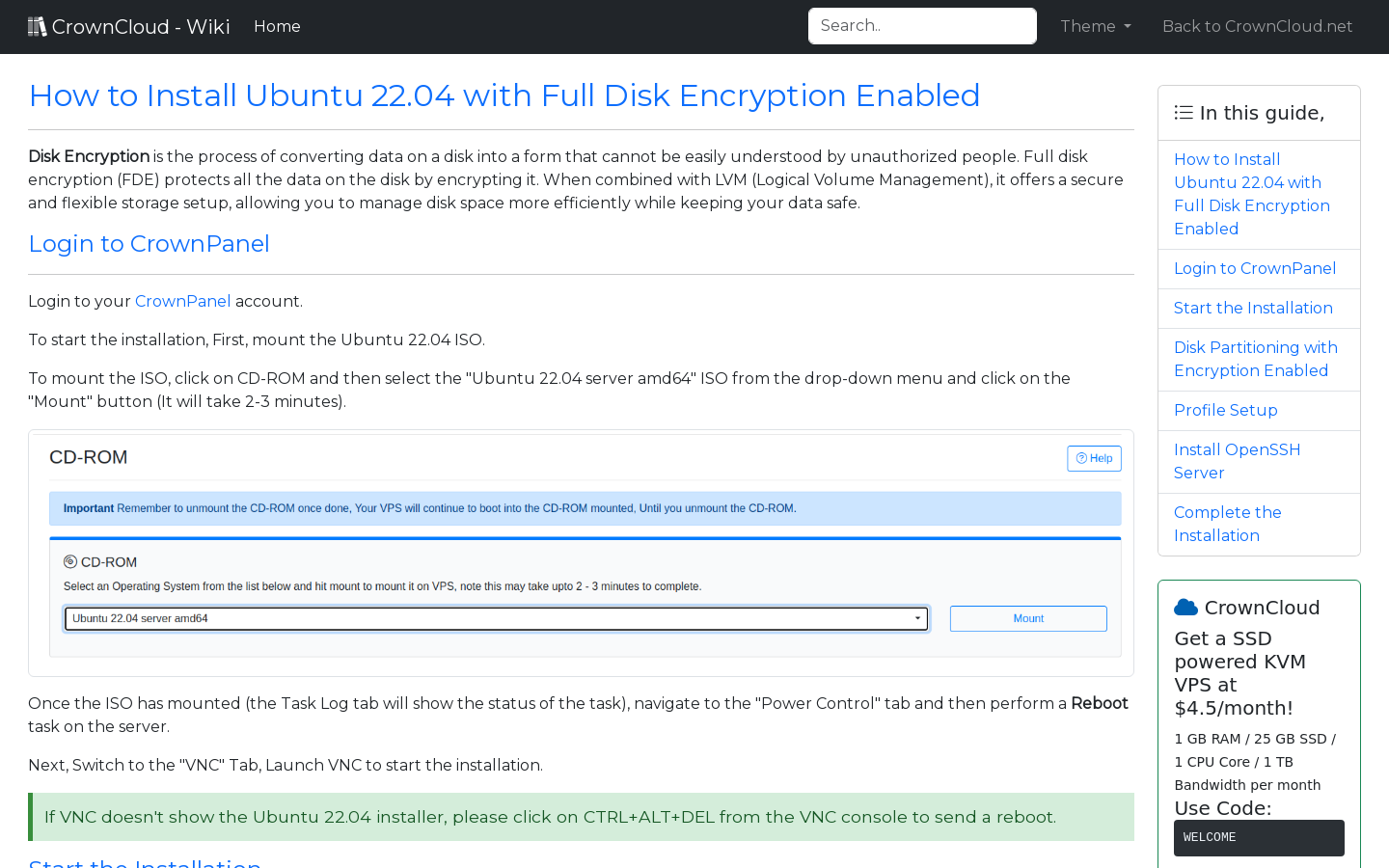The image size is (1389, 868).
Task: Open the 'Ubuntu 22.04 server amd64' selector
Action: [496, 618]
